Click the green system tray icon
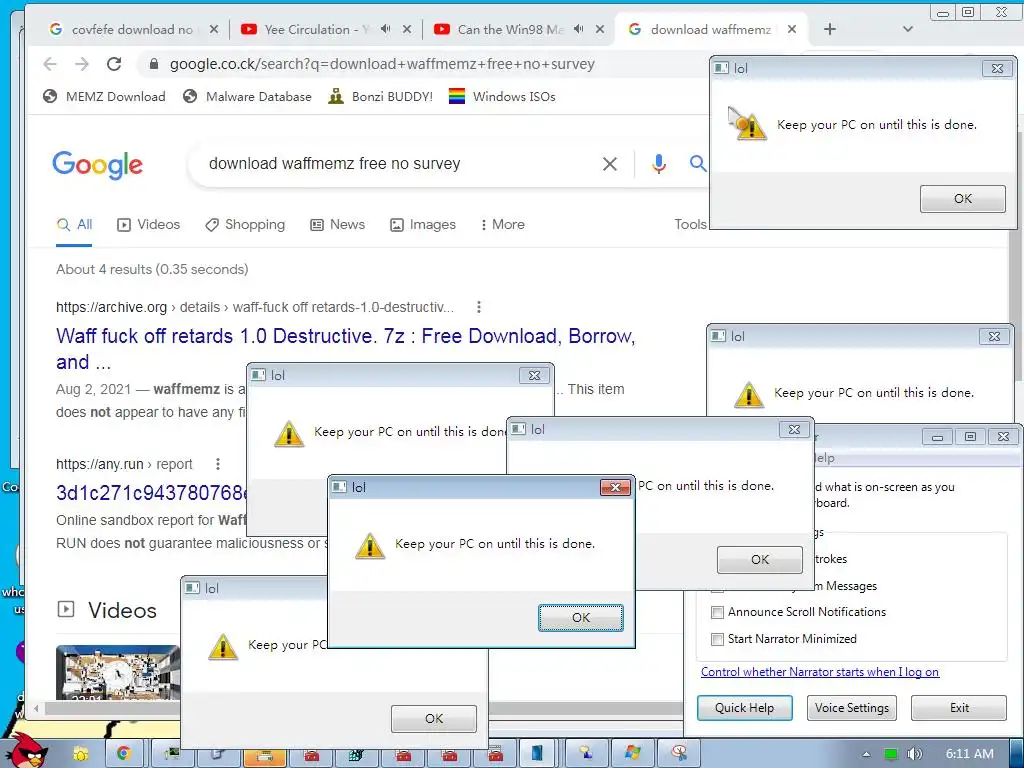Screen dimensions: 1024x768 [x=891, y=754]
